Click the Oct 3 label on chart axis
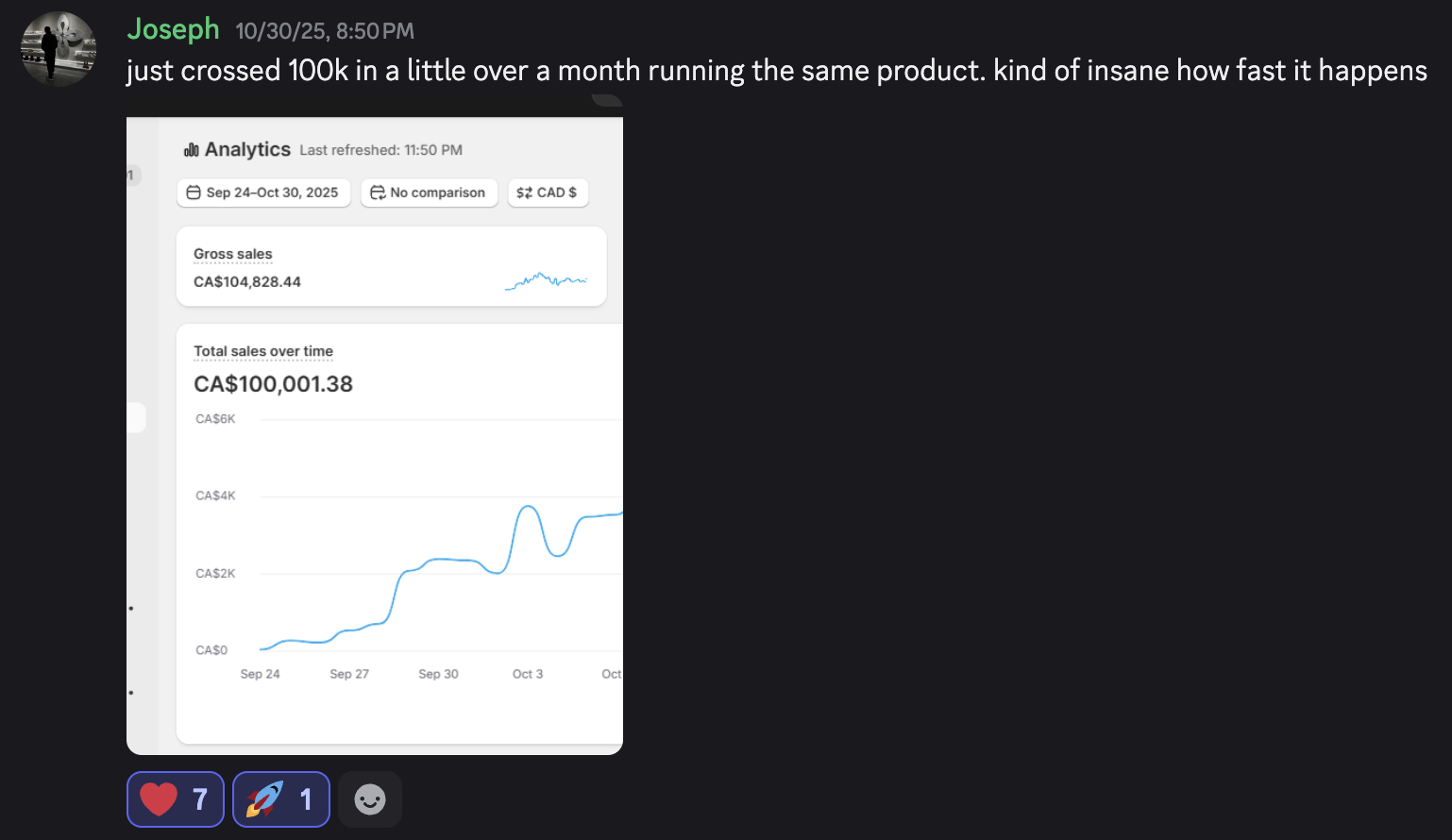The width and height of the screenshot is (1452, 840). click(527, 674)
